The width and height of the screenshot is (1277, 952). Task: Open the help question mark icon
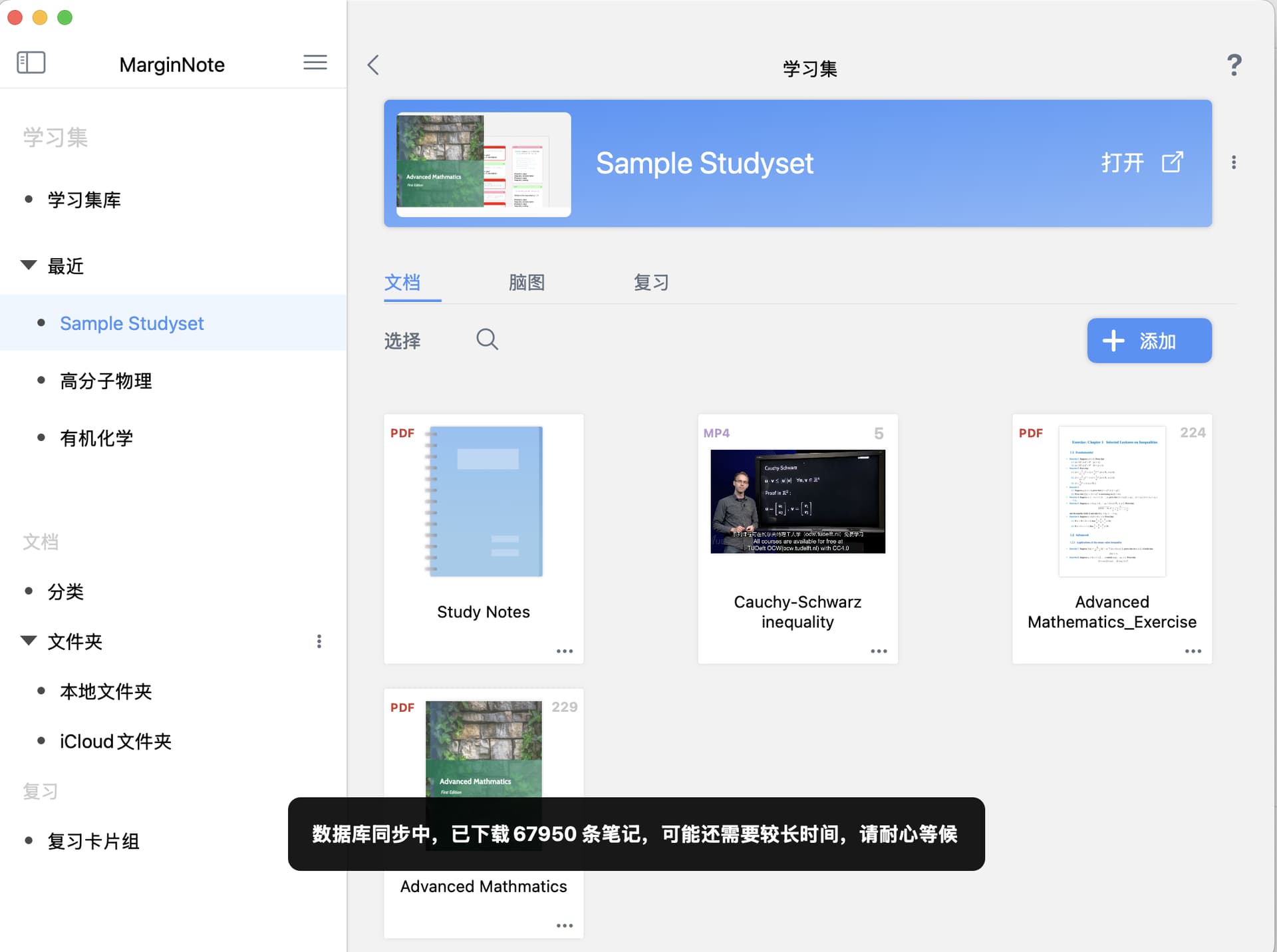pyautogui.click(x=1234, y=65)
